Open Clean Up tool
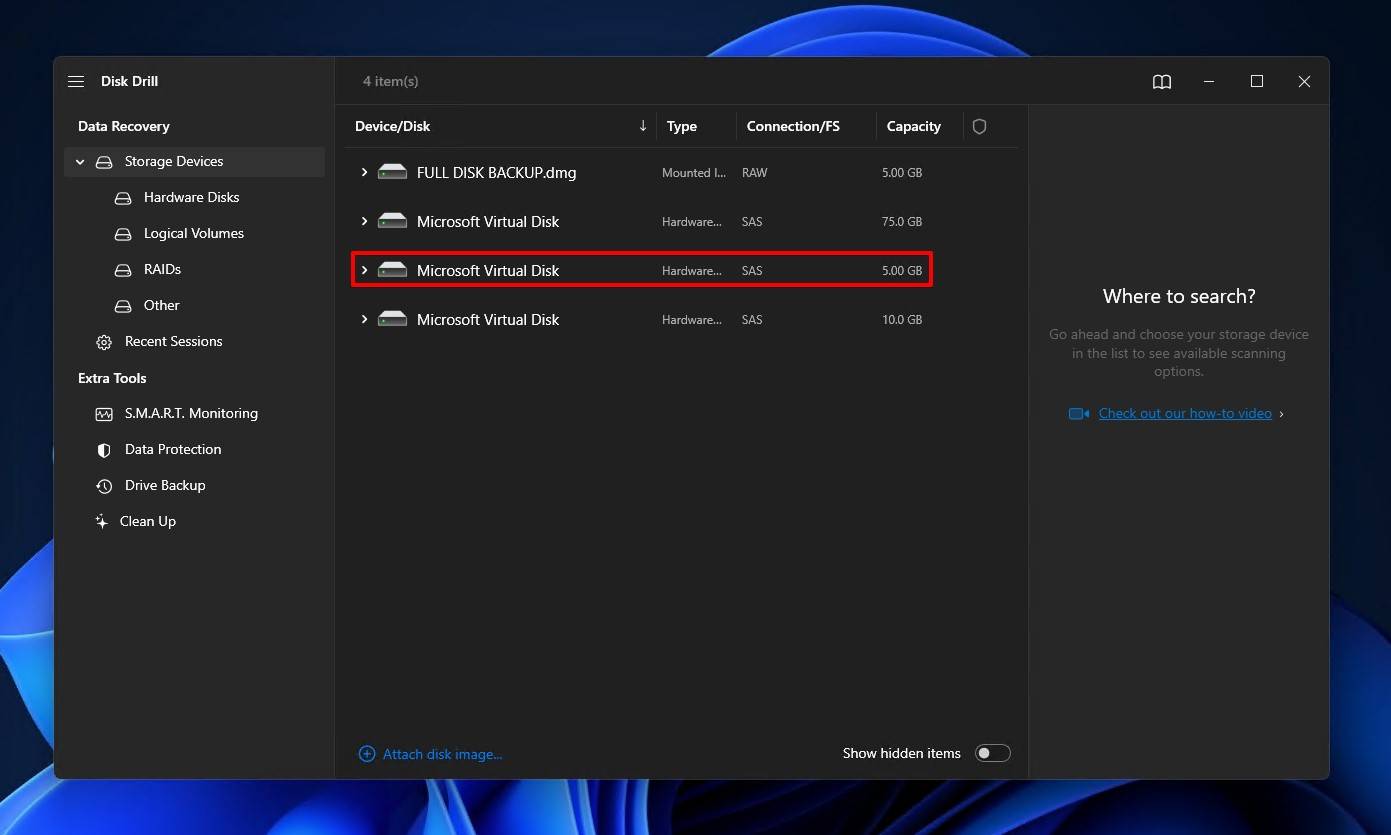1391x835 pixels. (x=148, y=522)
